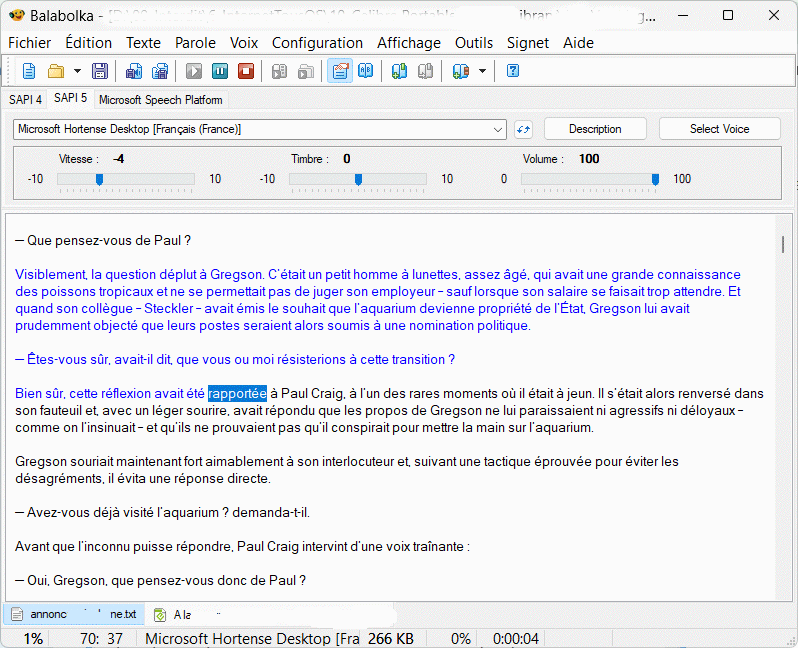
Task: Click the Description button
Action: 595,129
